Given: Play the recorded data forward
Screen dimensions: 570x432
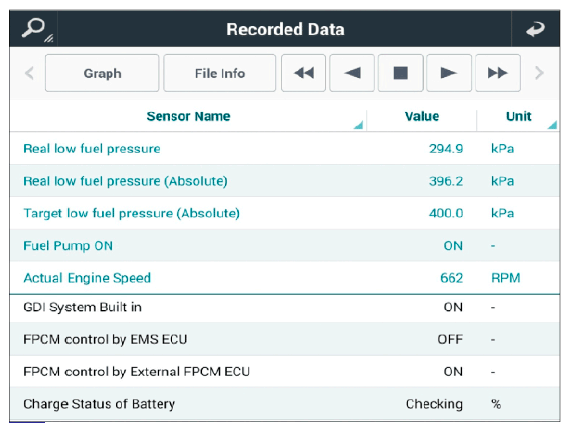Looking at the screenshot, I should [449, 73].
